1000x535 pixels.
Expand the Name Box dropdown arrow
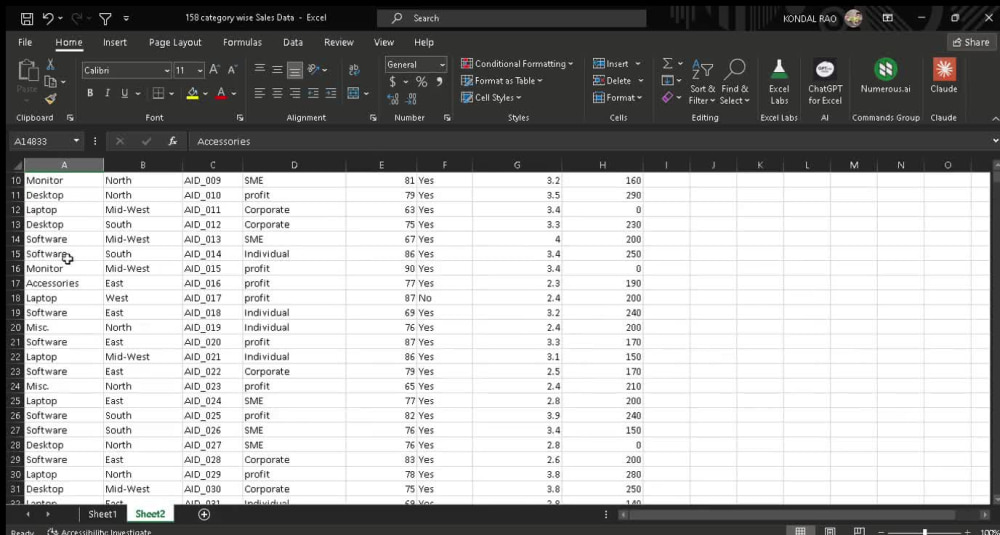77,141
